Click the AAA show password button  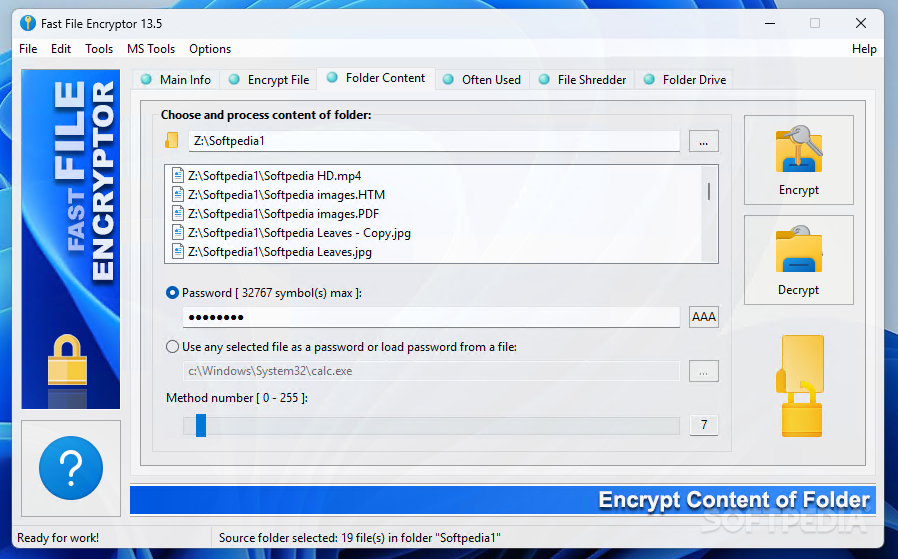pos(703,317)
